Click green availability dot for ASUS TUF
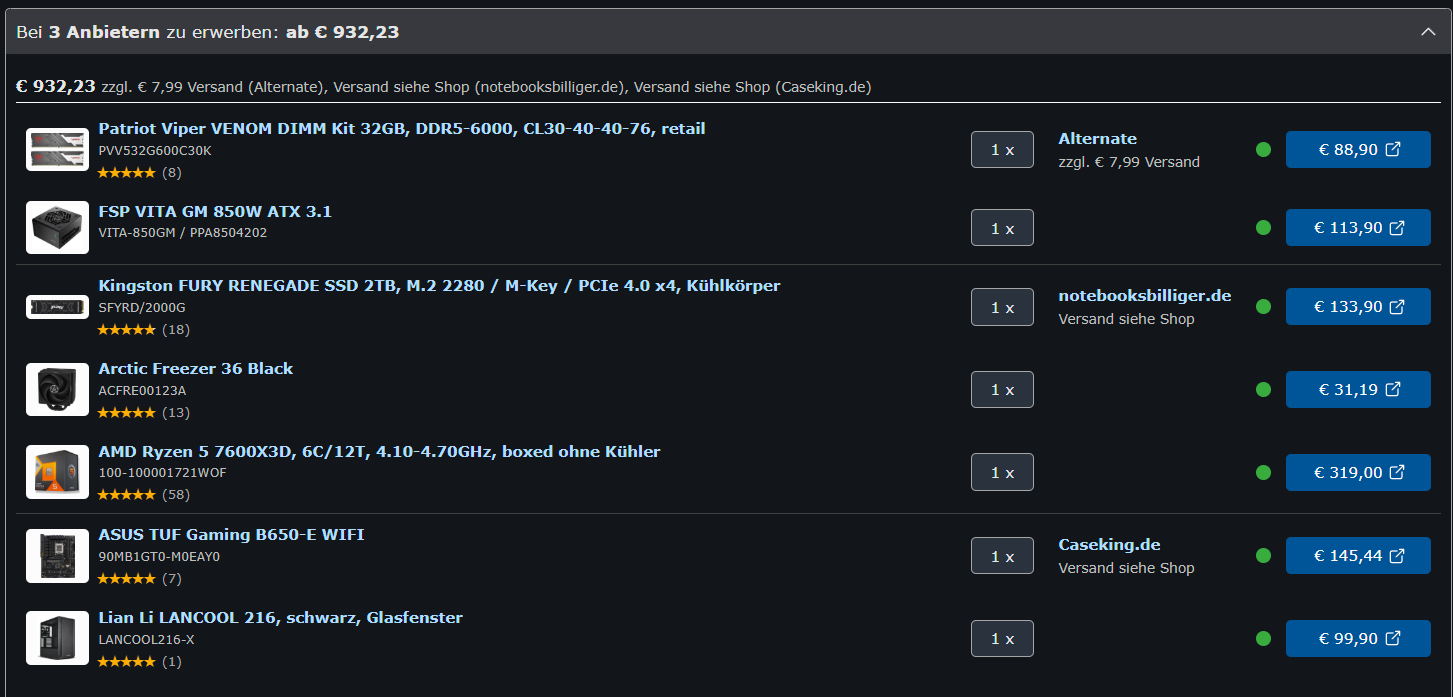This screenshot has height=697, width=1453. pos(1263,556)
